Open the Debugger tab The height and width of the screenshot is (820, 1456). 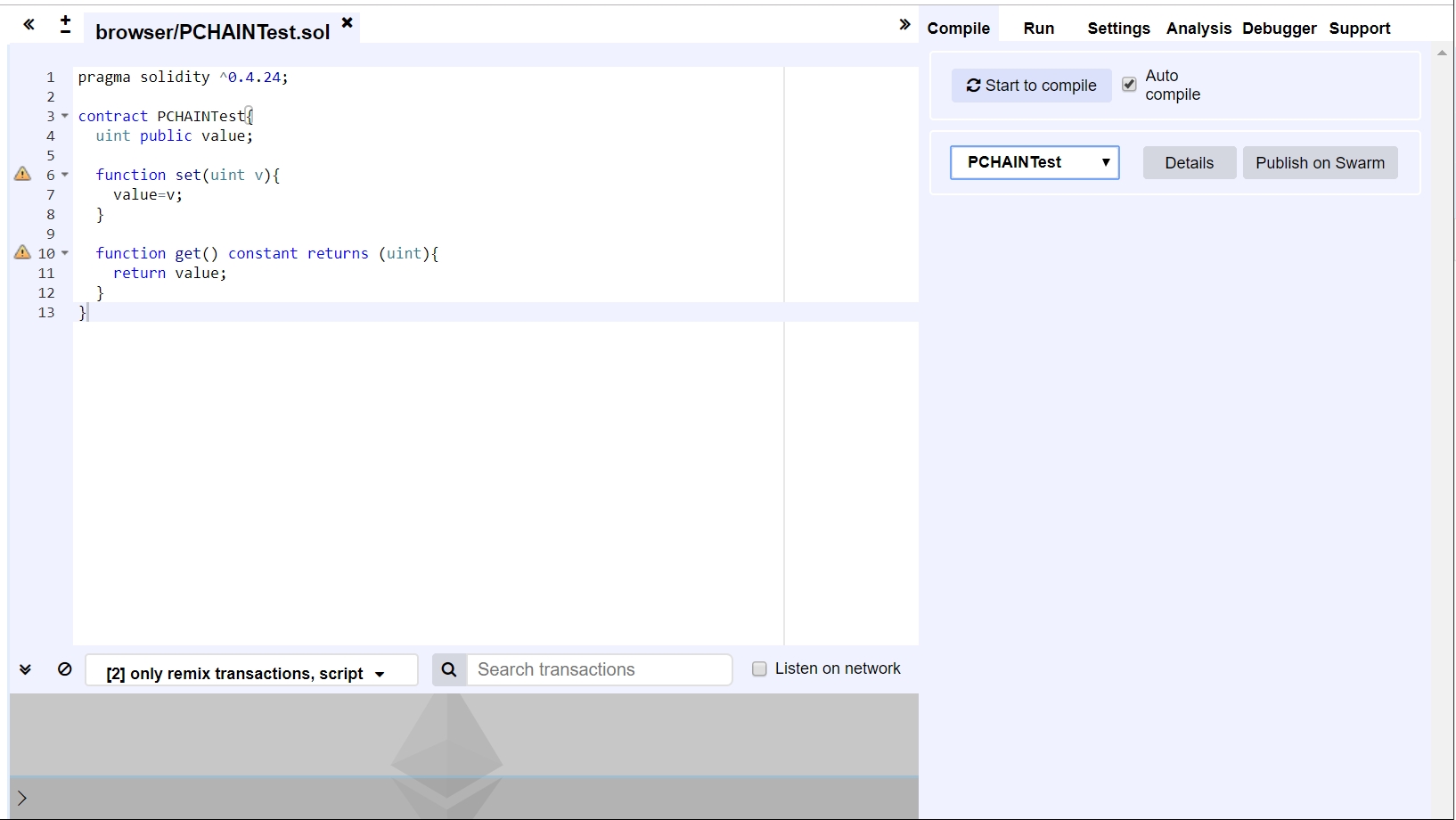click(x=1279, y=29)
